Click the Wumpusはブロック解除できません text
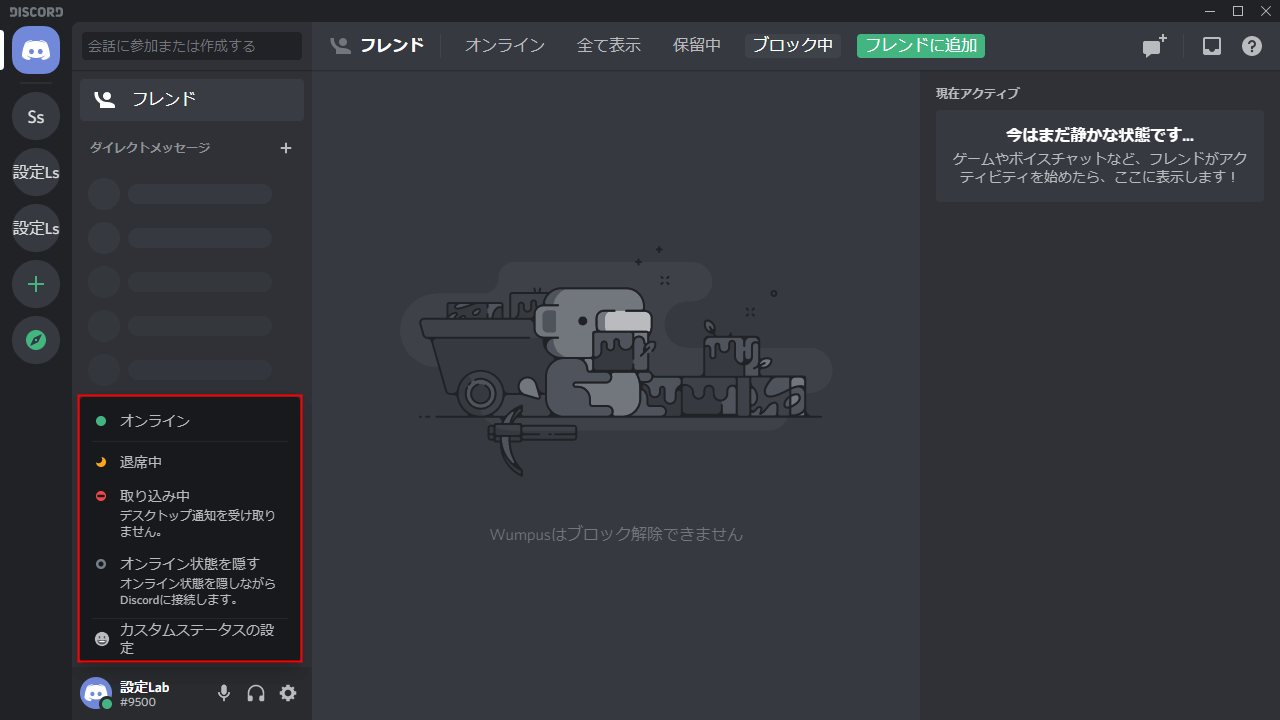Viewport: 1280px width, 720px height. [616, 534]
